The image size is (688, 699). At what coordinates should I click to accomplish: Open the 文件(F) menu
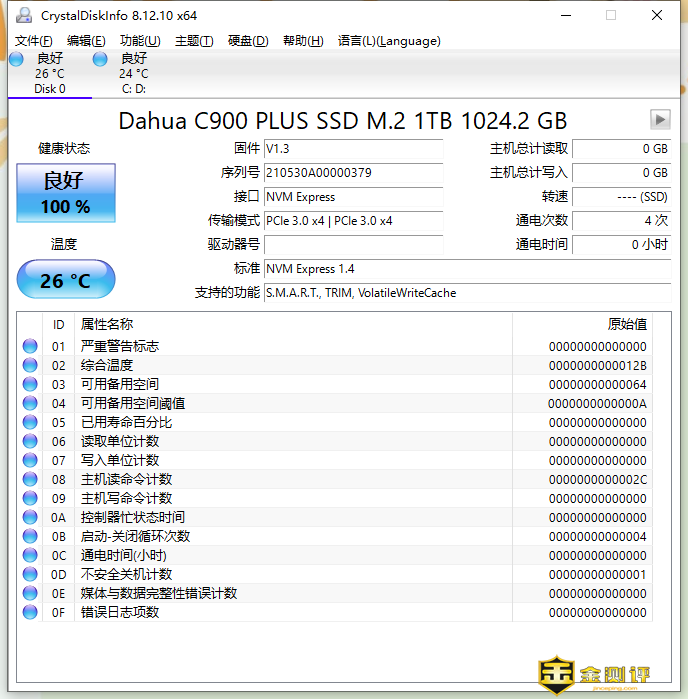click(x=33, y=41)
